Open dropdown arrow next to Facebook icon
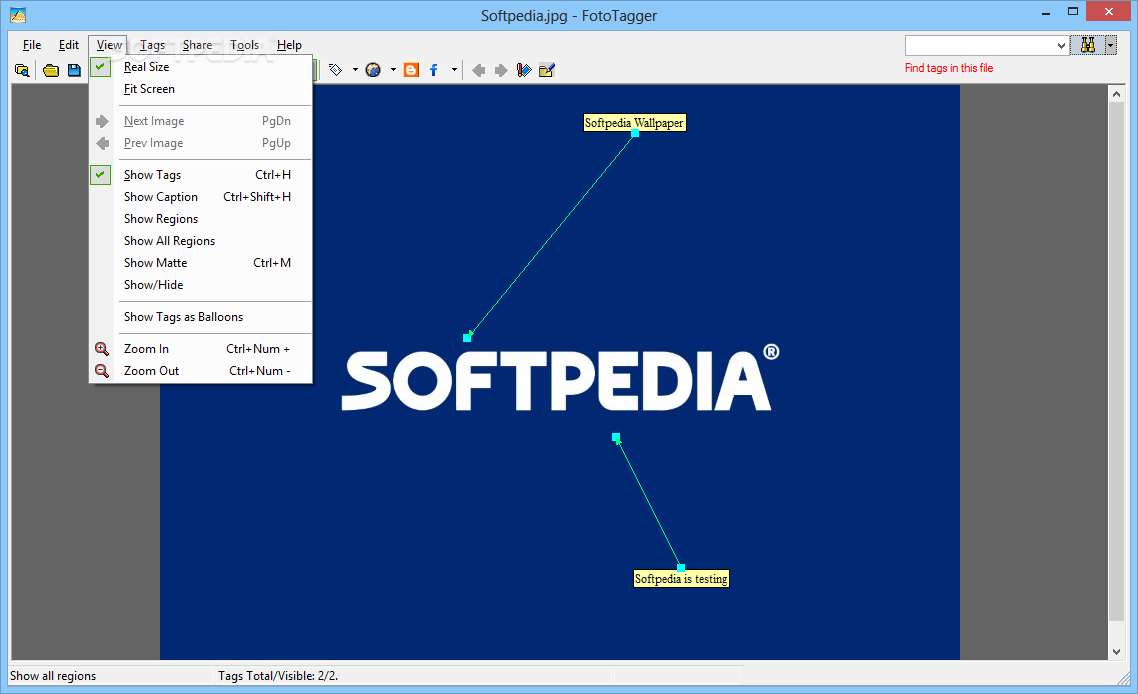 tap(454, 70)
